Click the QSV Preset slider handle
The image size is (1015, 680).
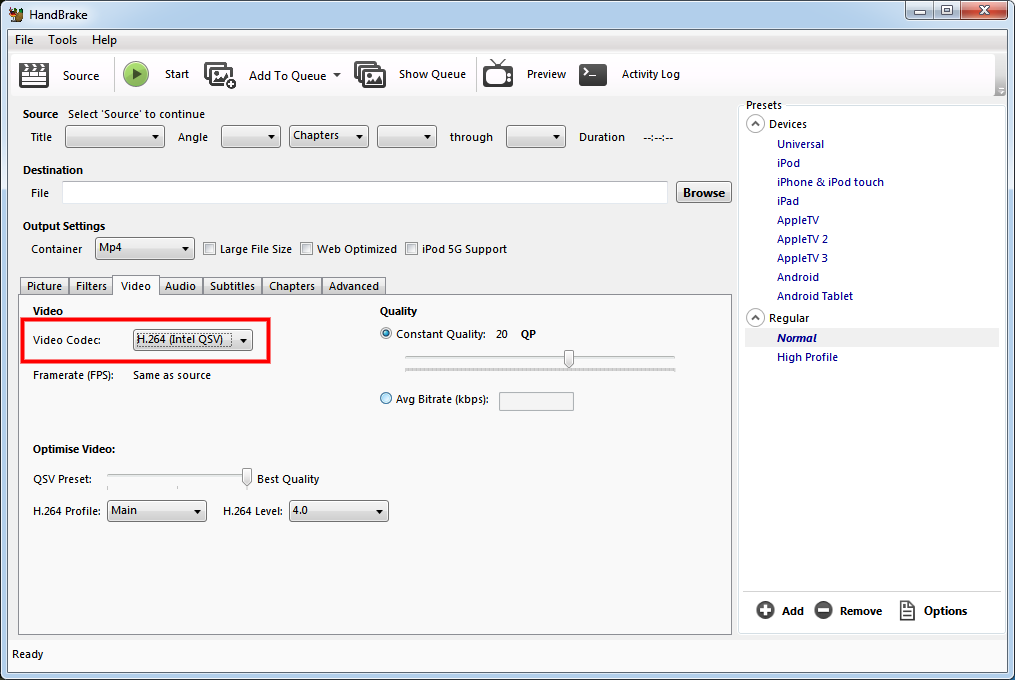click(x=247, y=477)
